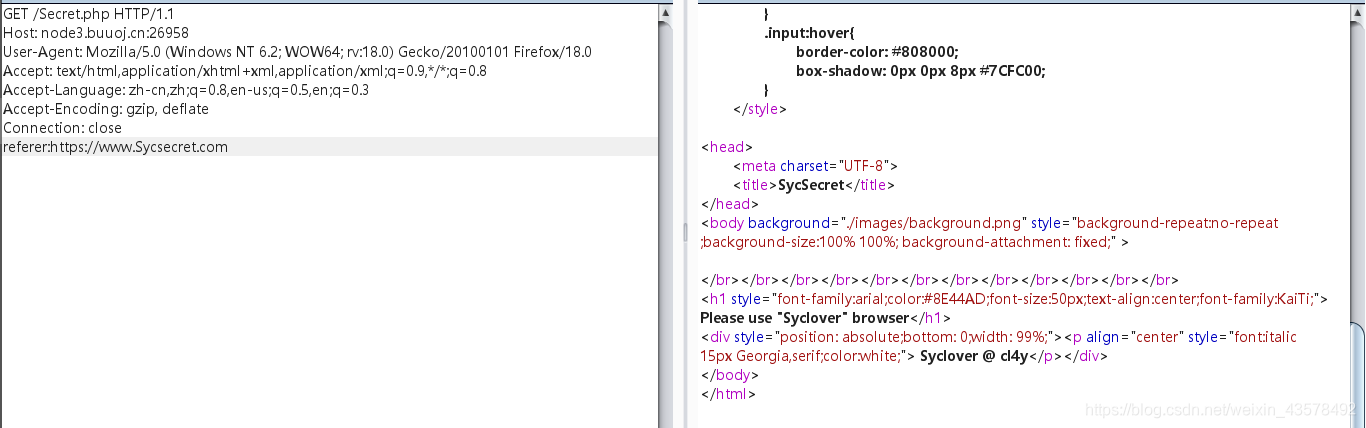
Task: Click the Accept: text/html header line
Action: click(x=245, y=70)
